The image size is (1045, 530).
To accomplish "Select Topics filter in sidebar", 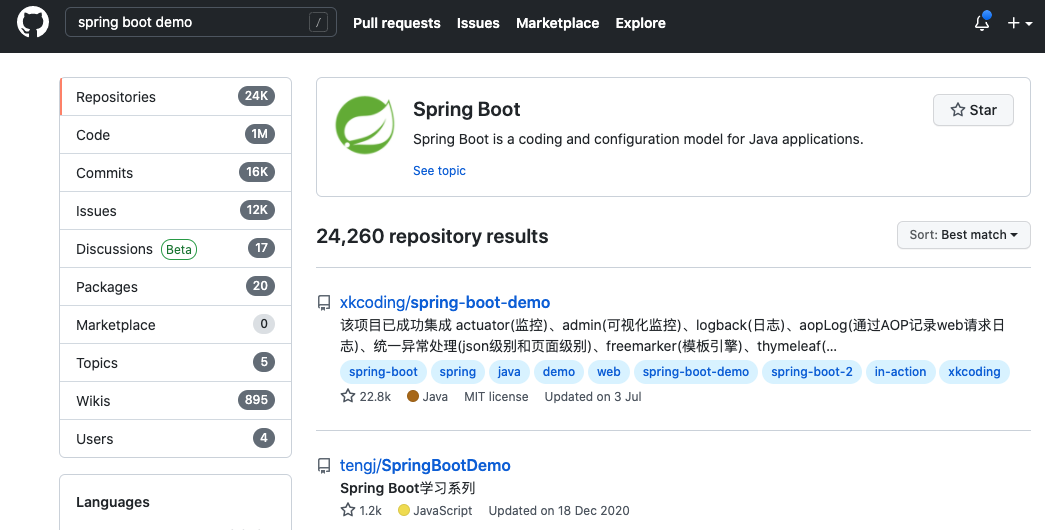I will pyautogui.click(x=175, y=363).
